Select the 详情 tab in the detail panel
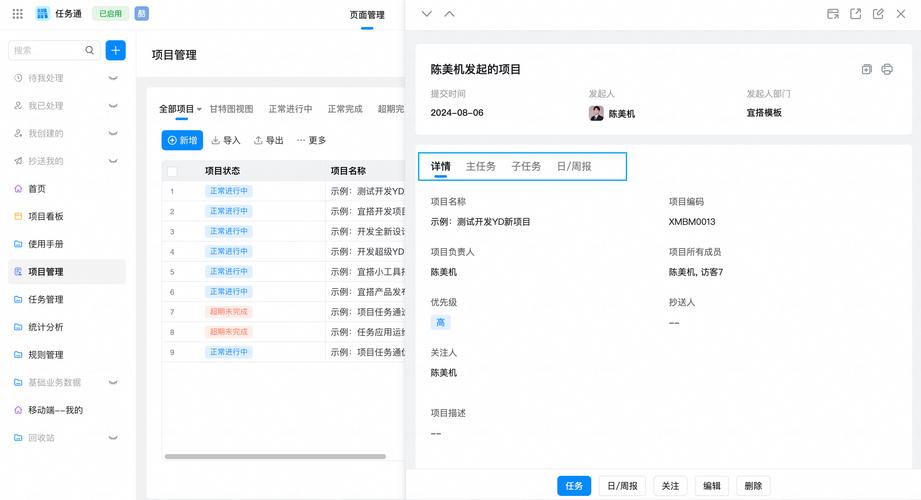Image resolution: width=921 pixels, height=500 pixels. (441, 166)
